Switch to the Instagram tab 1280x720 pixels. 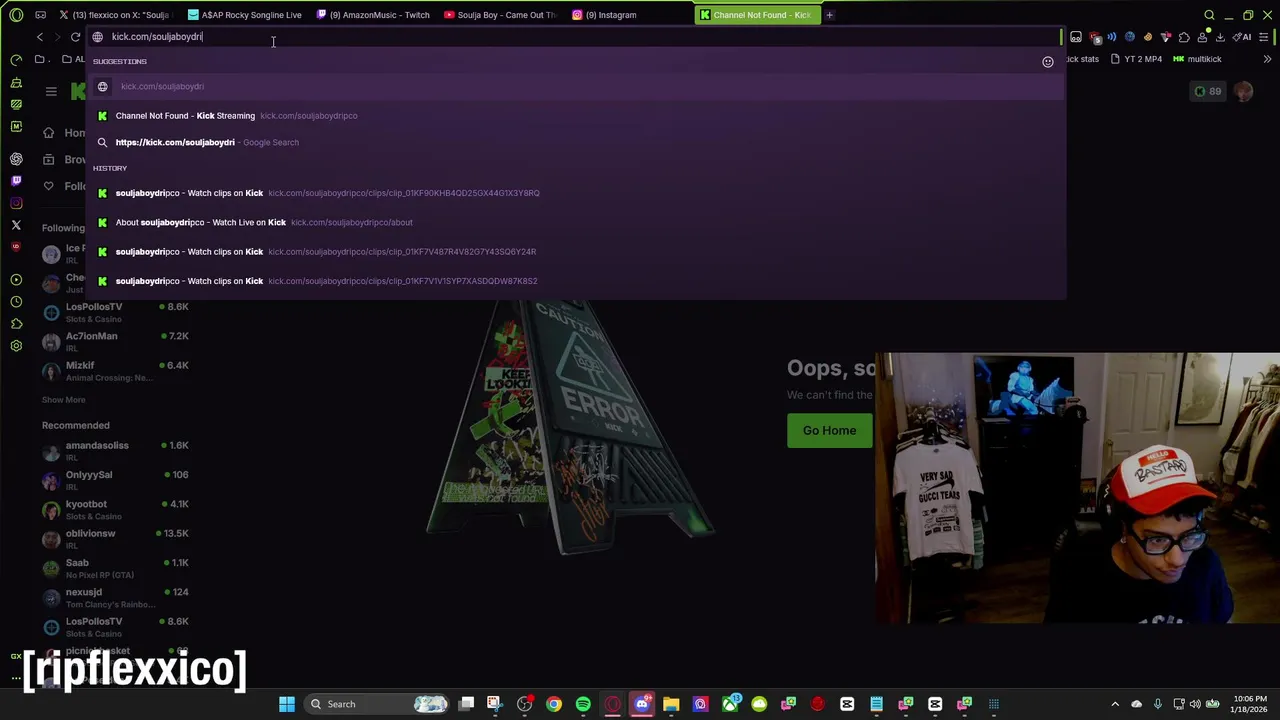[x=629, y=15]
